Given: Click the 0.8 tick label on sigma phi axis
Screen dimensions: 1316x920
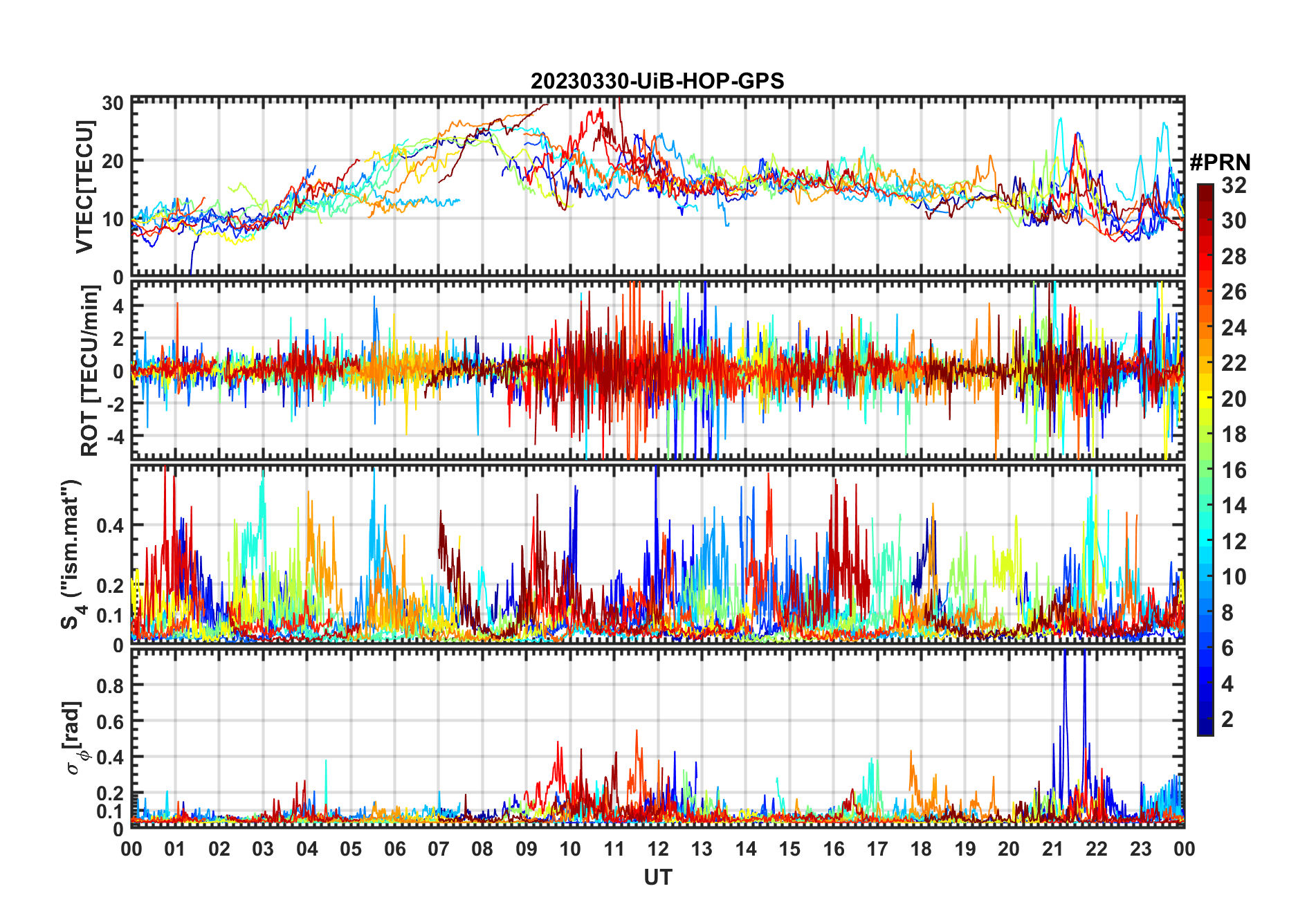Looking at the screenshot, I should click(111, 686).
